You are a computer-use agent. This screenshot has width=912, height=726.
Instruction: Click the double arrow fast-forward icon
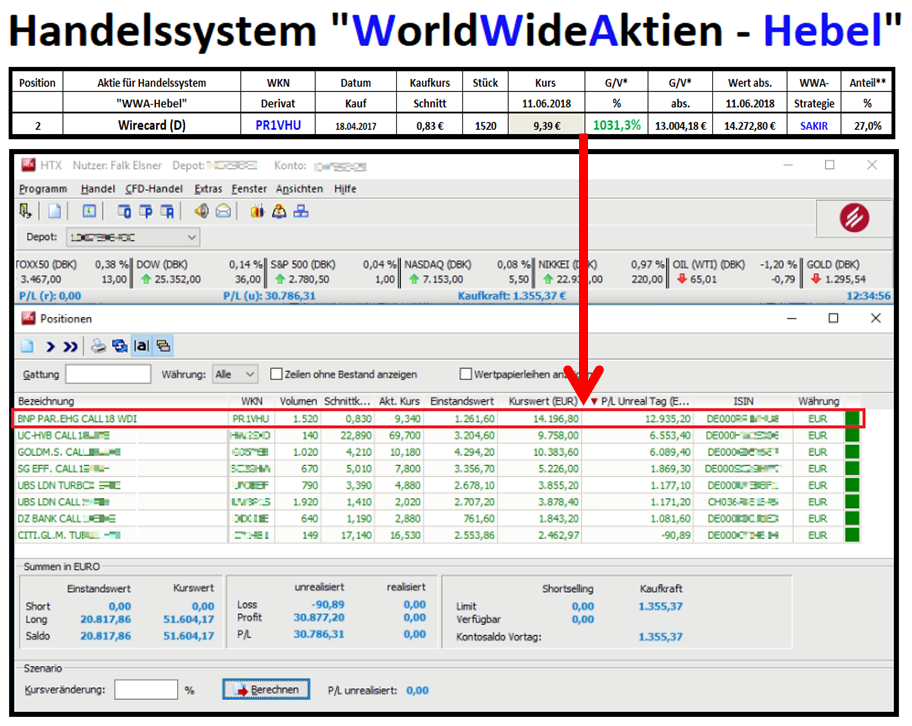click(x=70, y=347)
